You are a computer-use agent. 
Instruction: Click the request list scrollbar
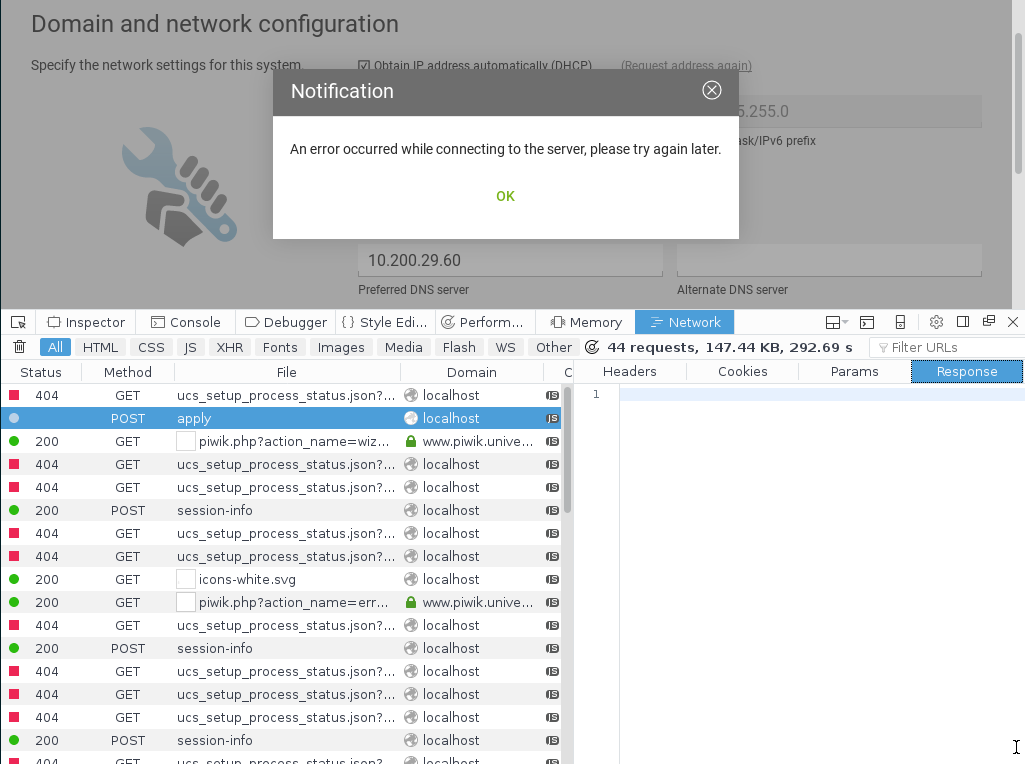click(567, 450)
